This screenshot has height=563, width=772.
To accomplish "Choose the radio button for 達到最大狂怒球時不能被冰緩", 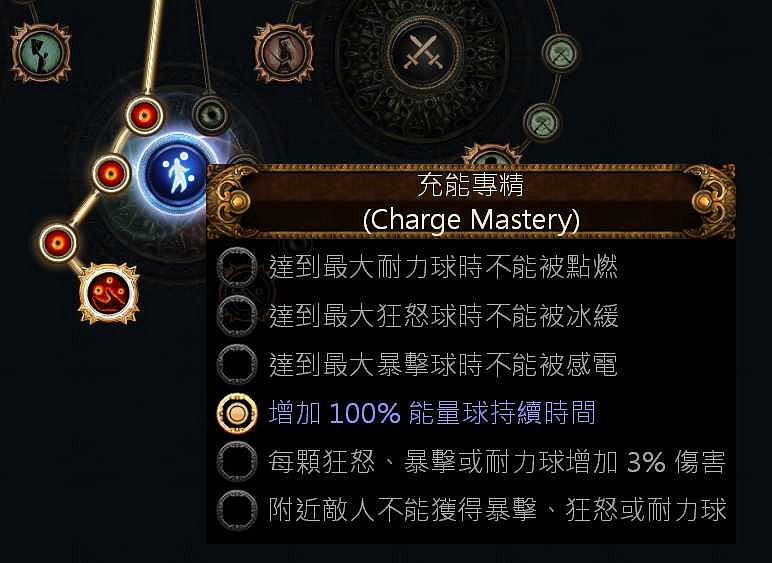I will 237,316.
